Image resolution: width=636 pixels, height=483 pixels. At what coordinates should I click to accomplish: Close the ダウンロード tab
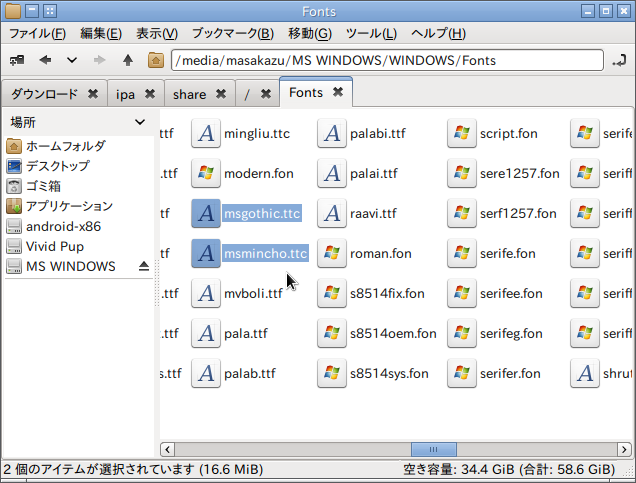tap(93, 94)
